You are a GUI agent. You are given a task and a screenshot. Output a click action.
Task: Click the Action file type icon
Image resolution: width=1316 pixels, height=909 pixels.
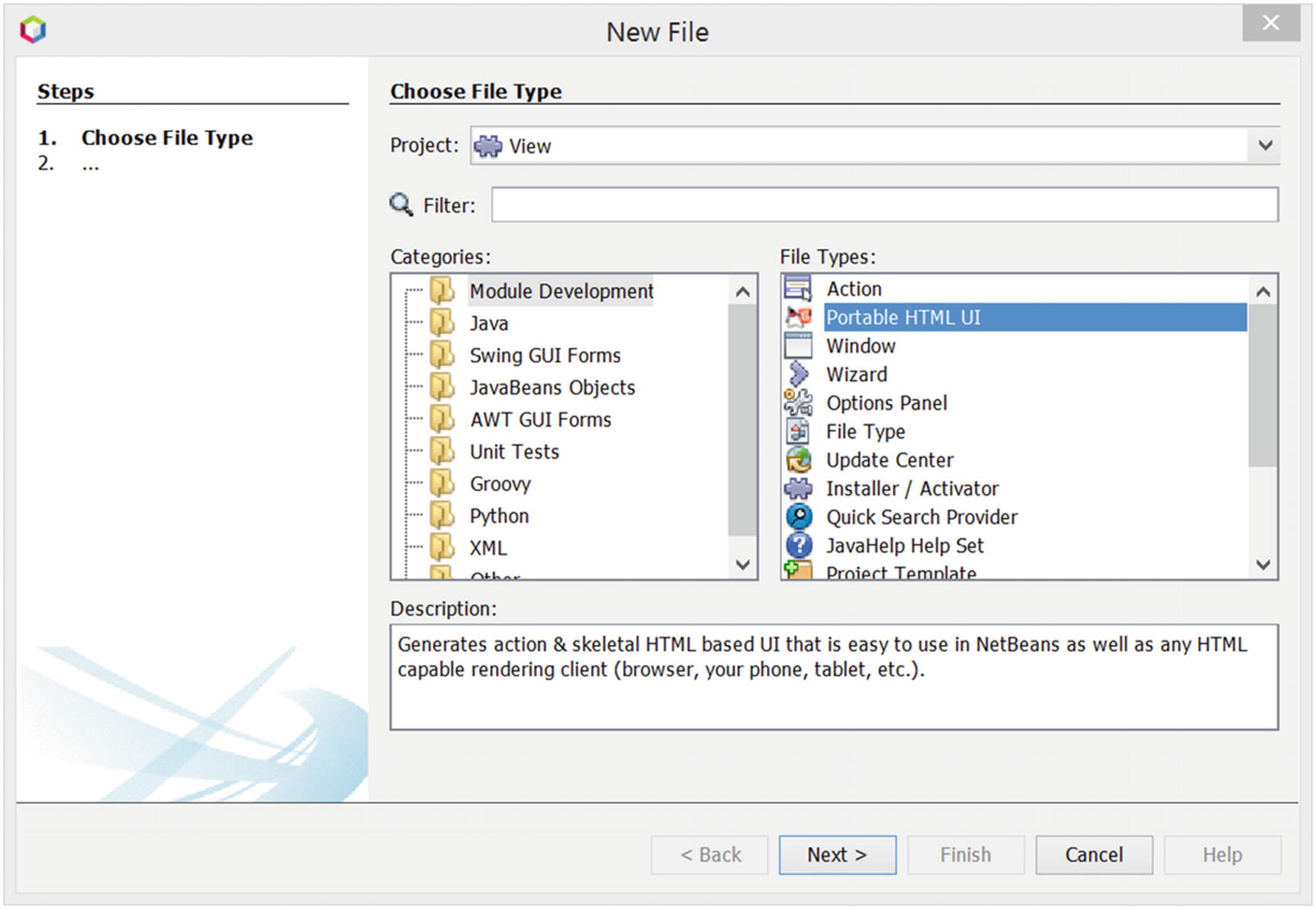click(x=798, y=288)
